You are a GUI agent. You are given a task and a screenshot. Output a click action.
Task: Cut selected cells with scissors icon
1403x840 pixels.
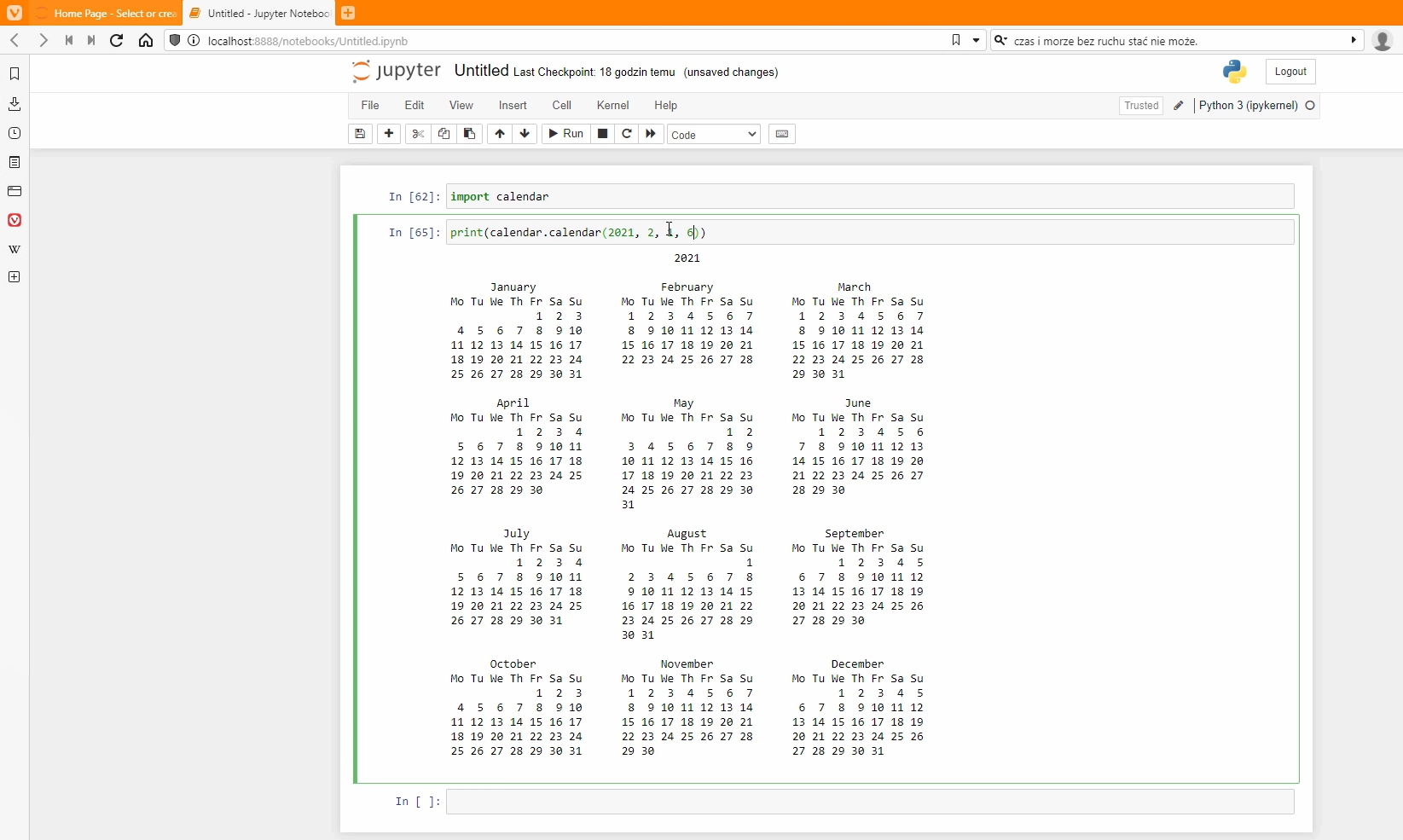pyautogui.click(x=418, y=134)
